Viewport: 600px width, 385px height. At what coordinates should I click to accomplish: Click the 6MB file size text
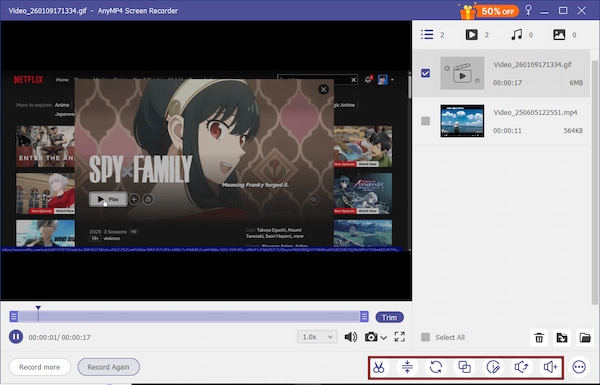click(x=576, y=83)
